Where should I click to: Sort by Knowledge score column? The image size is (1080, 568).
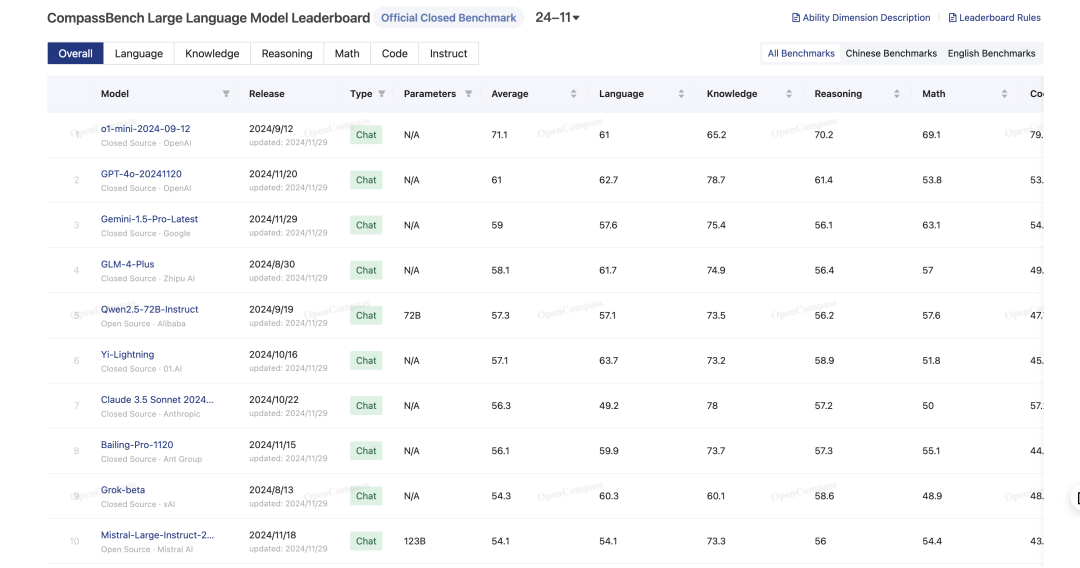(x=789, y=94)
